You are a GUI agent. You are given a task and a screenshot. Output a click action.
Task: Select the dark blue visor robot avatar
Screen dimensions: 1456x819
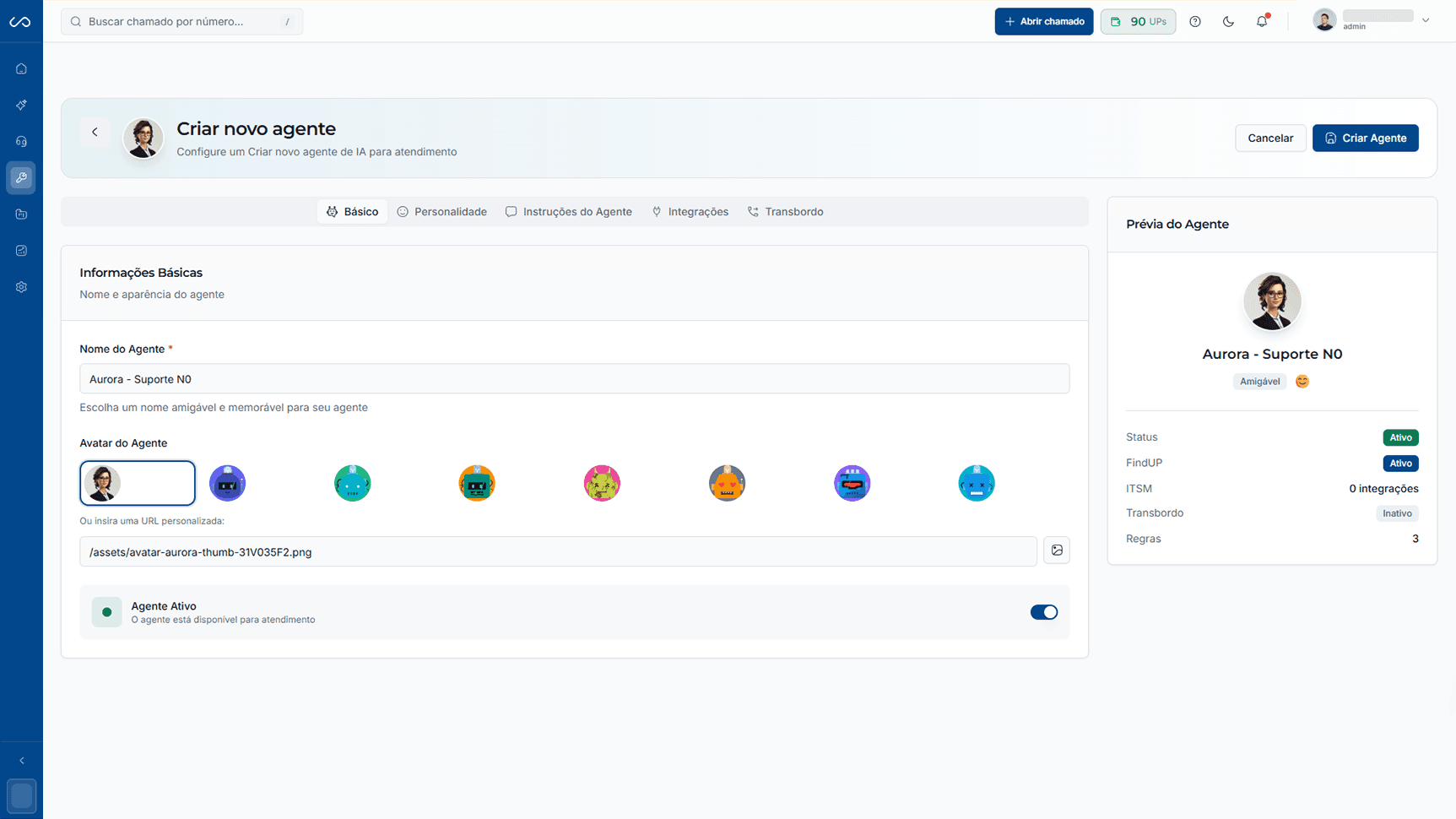(x=227, y=483)
